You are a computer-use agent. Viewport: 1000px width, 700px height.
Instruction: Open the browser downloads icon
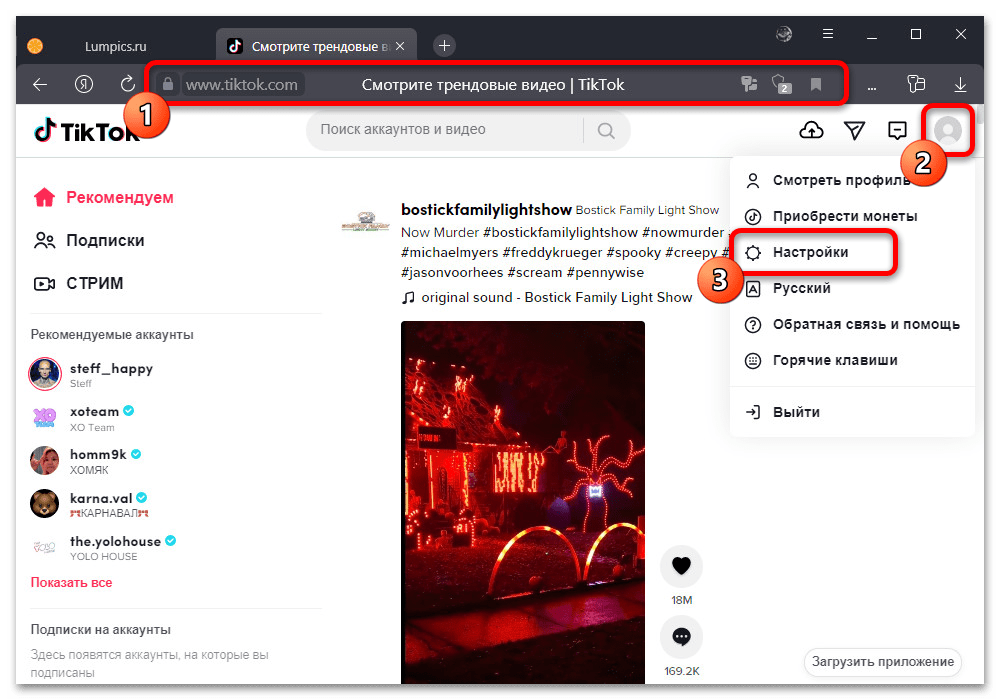(960, 85)
